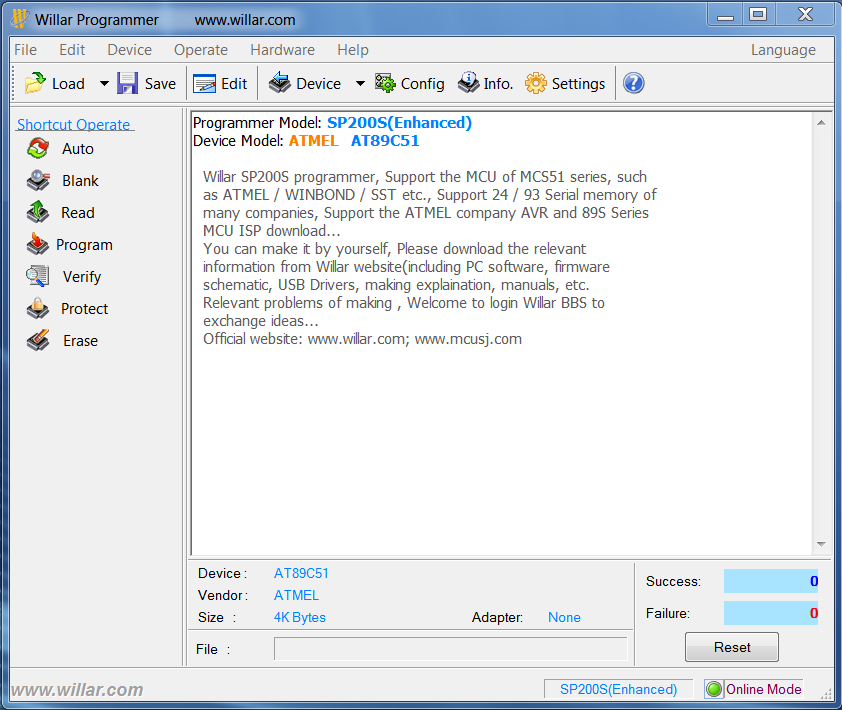Click the Erase icon in sidebar
The height and width of the screenshot is (710, 842).
click(x=38, y=340)
